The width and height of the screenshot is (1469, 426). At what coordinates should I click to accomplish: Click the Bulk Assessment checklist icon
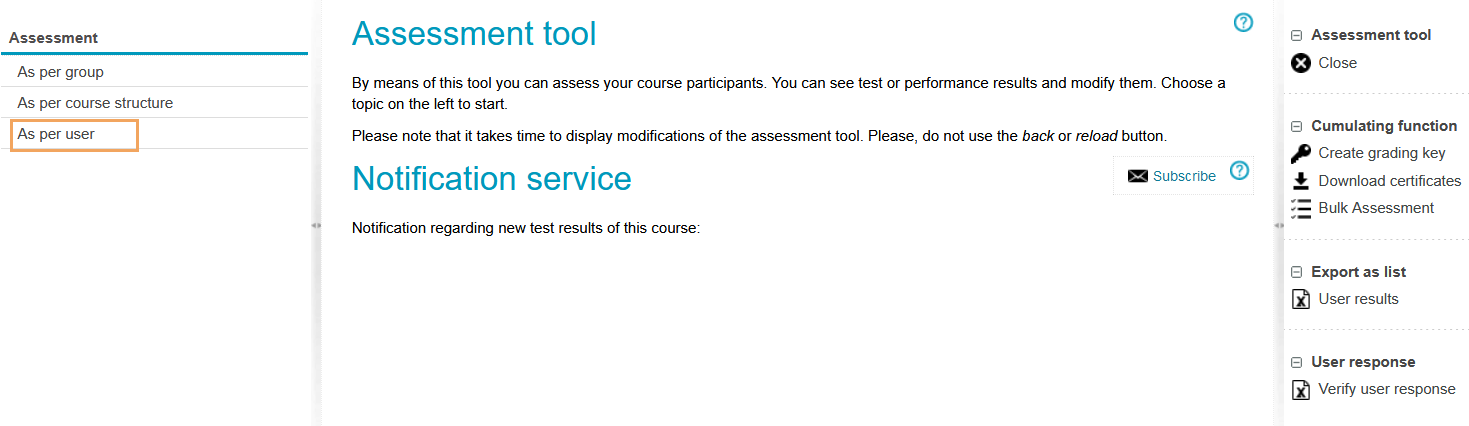(x=1300, y=208)
